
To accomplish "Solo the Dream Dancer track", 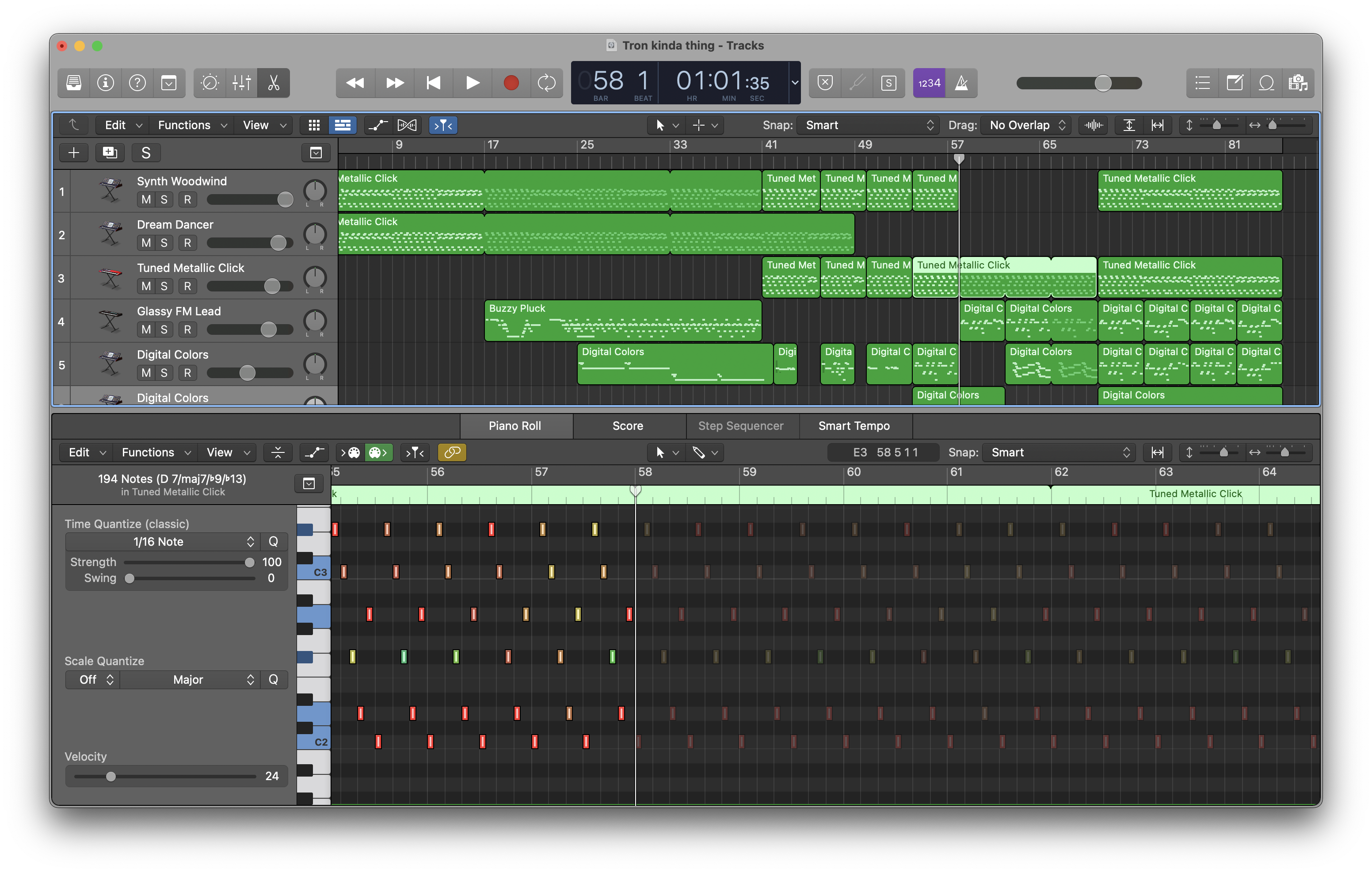I will click(164, 243).
